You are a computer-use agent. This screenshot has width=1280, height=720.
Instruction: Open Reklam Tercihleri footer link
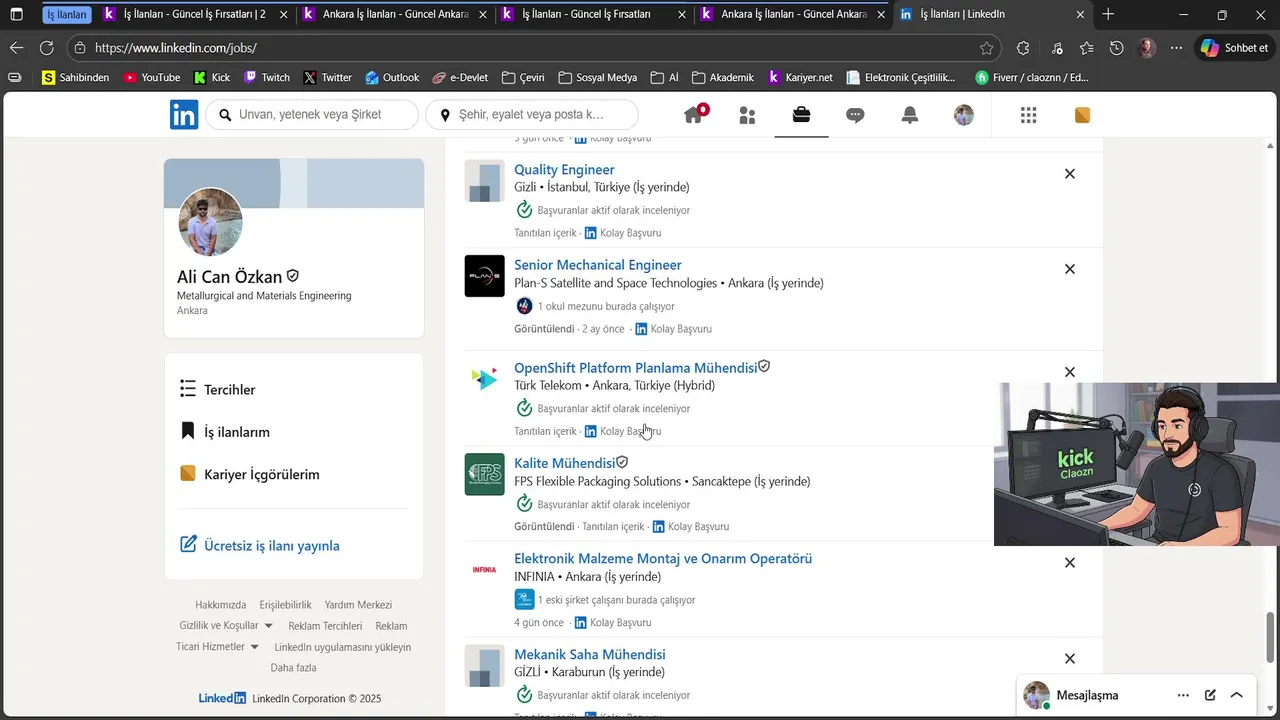tap(325, 626)
